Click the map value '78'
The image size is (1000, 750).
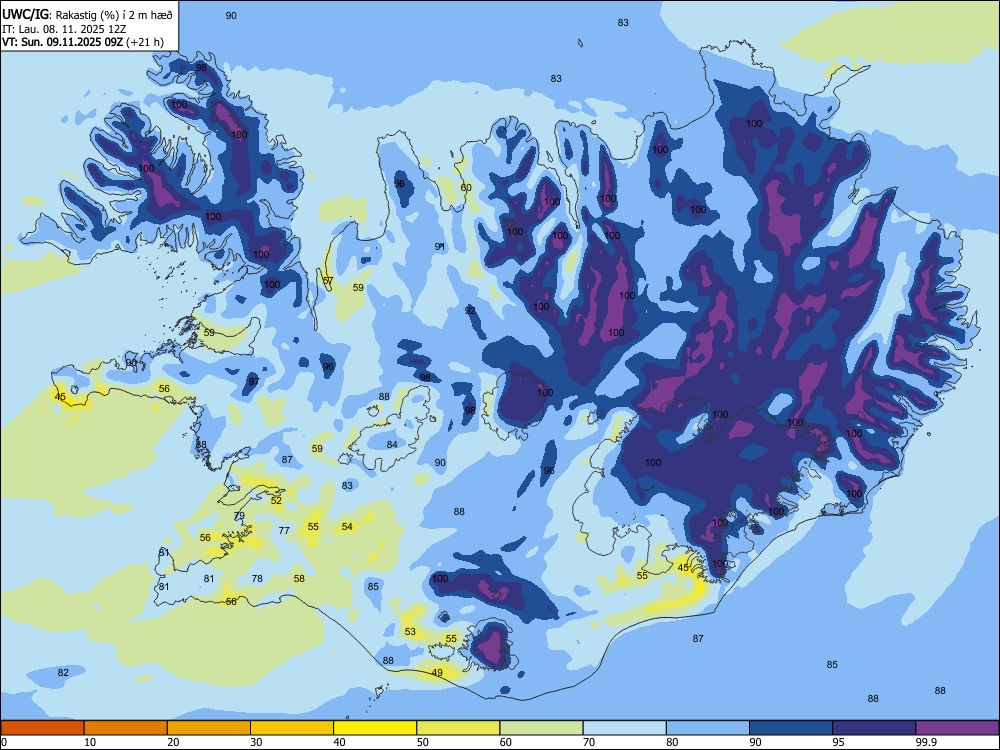click(257, 578)
